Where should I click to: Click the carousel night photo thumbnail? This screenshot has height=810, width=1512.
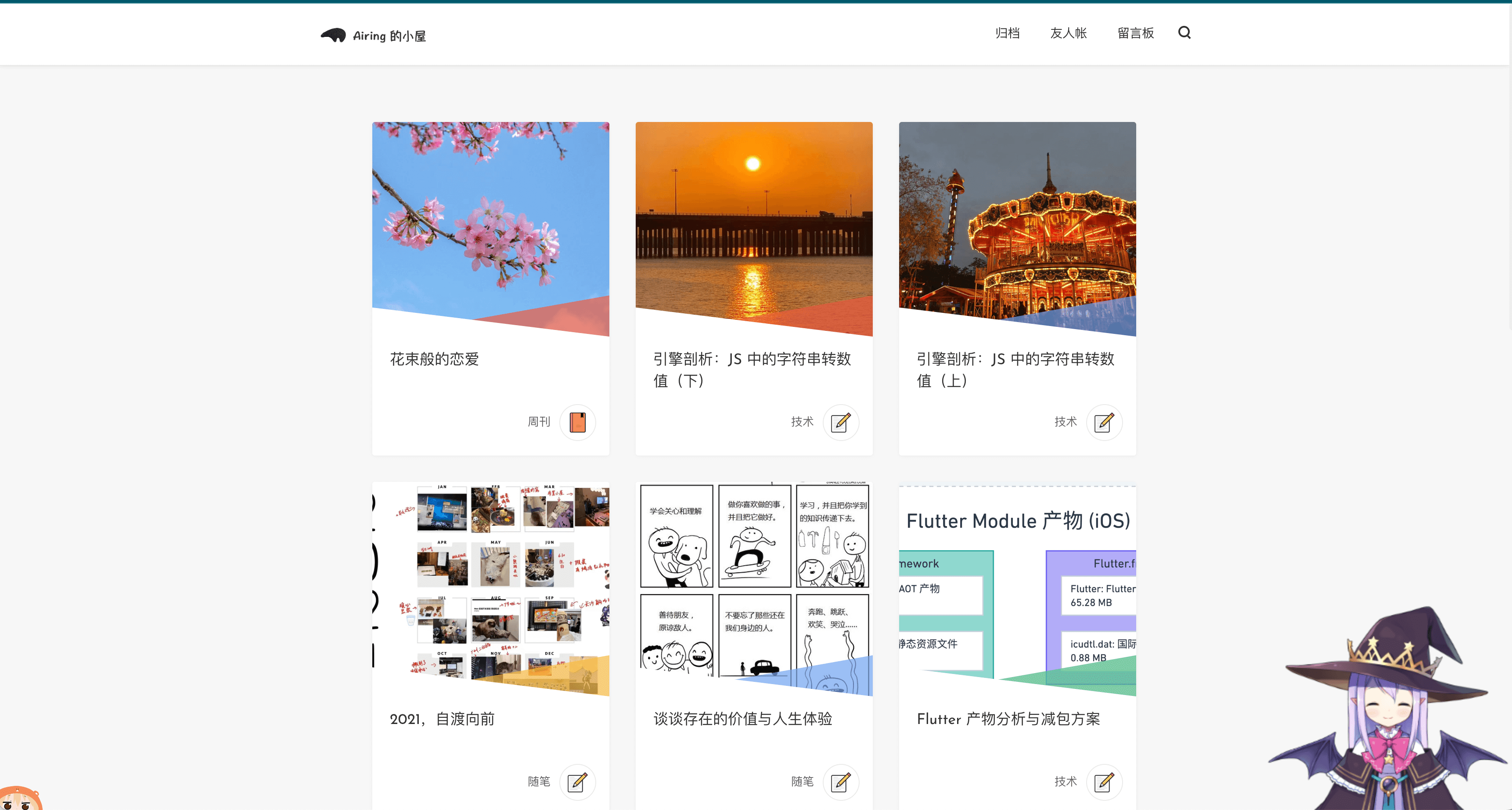[x=1017, y=223]
